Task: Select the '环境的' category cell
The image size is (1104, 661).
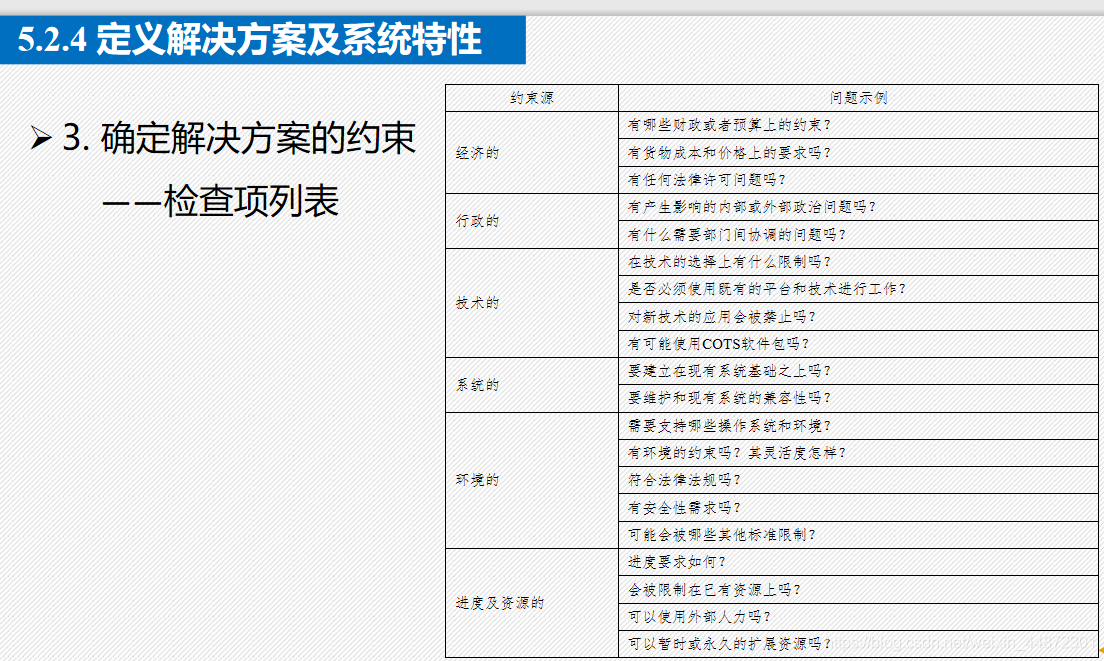Action: tap(532, 481)
